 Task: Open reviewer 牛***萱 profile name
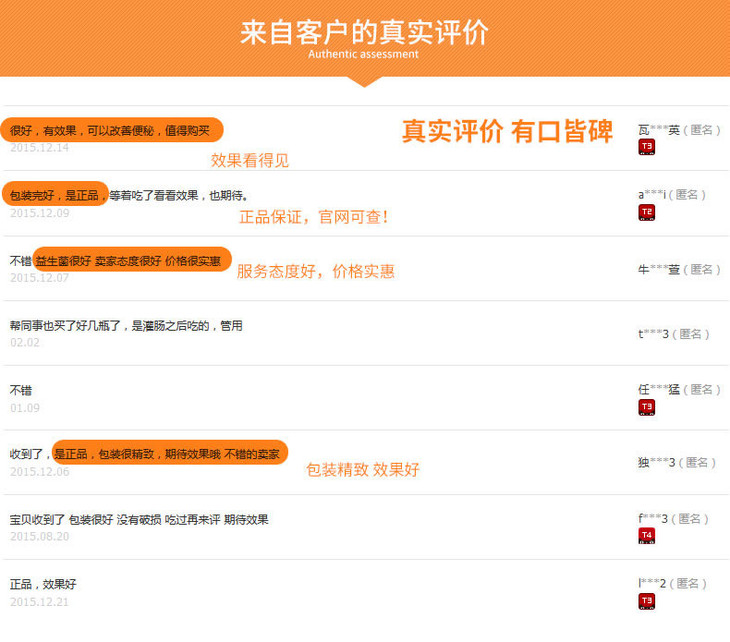point(659,269)
